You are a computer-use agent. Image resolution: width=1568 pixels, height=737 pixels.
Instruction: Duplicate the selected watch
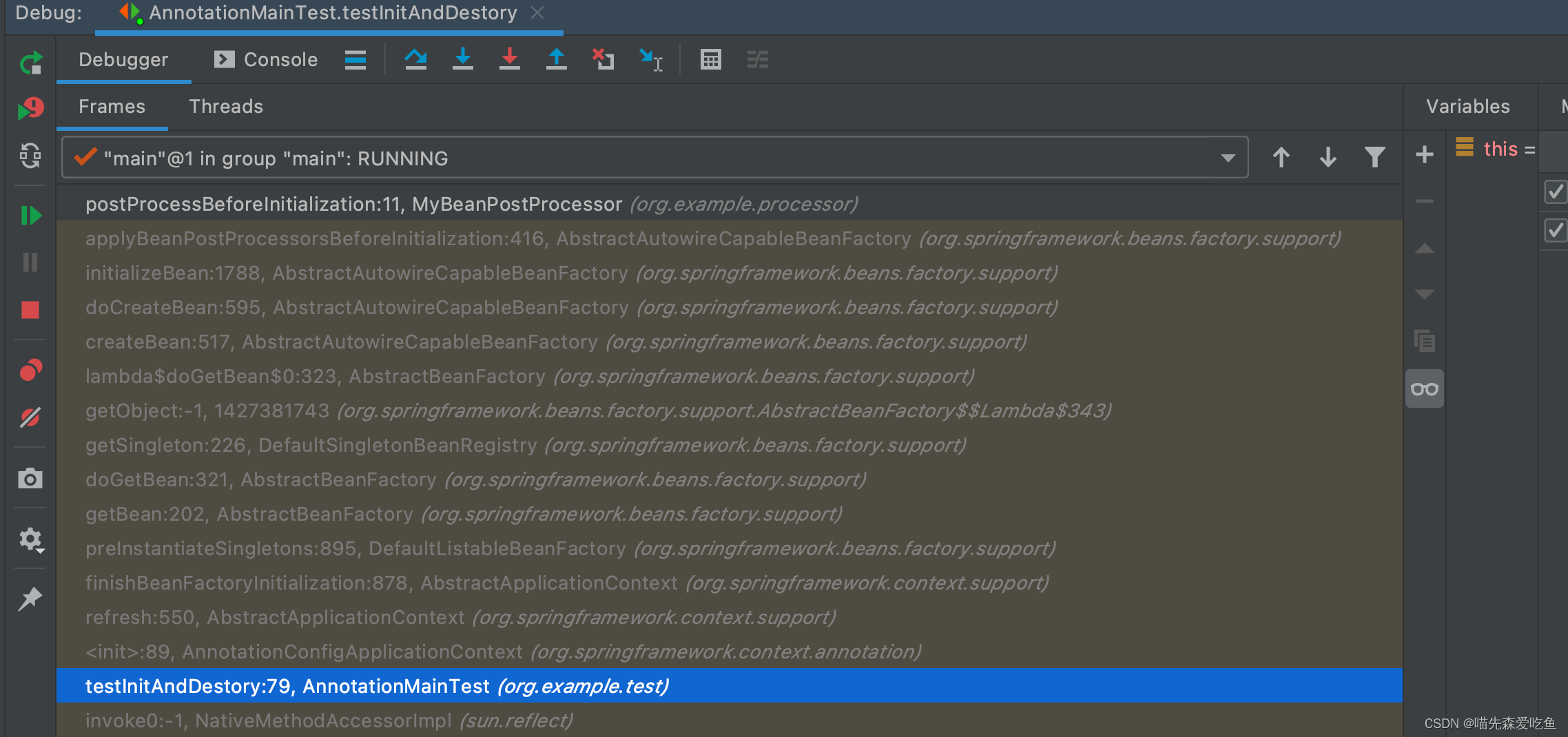[1424, 341]
